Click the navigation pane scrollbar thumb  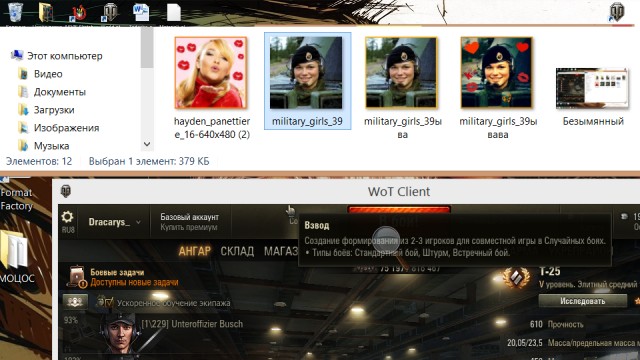[x=147, y=47]
